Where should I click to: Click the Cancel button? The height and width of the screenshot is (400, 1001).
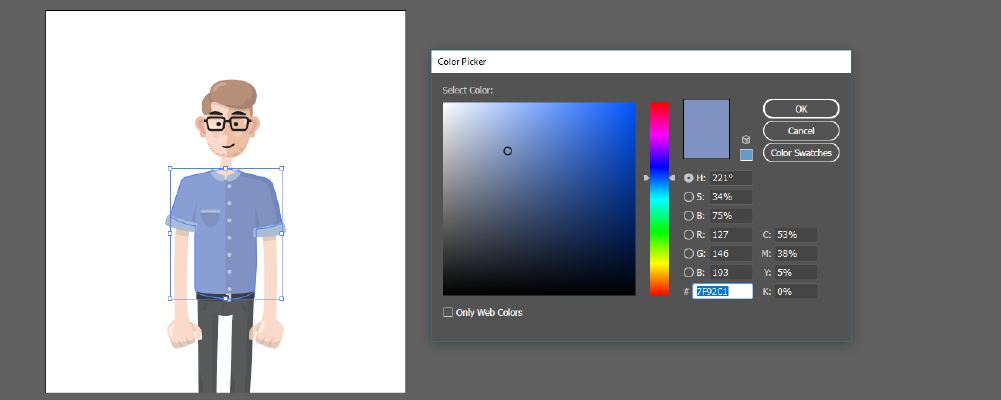click(801, 131)
